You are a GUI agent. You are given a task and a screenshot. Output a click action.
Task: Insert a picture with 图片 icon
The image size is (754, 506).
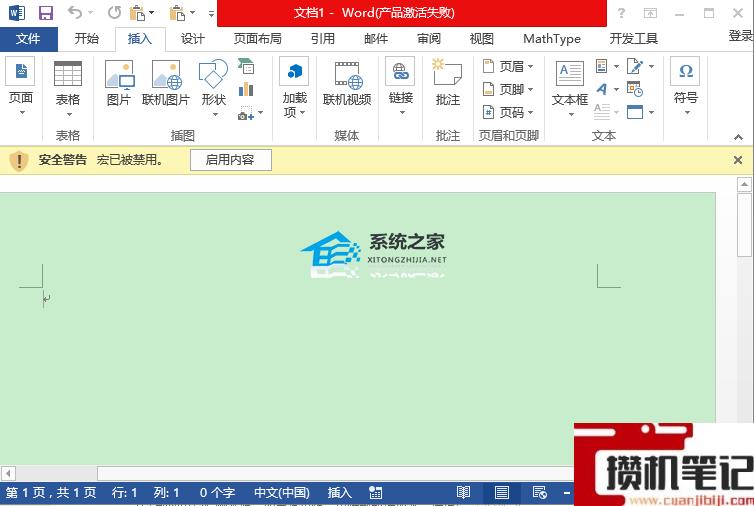click(119, 83)
